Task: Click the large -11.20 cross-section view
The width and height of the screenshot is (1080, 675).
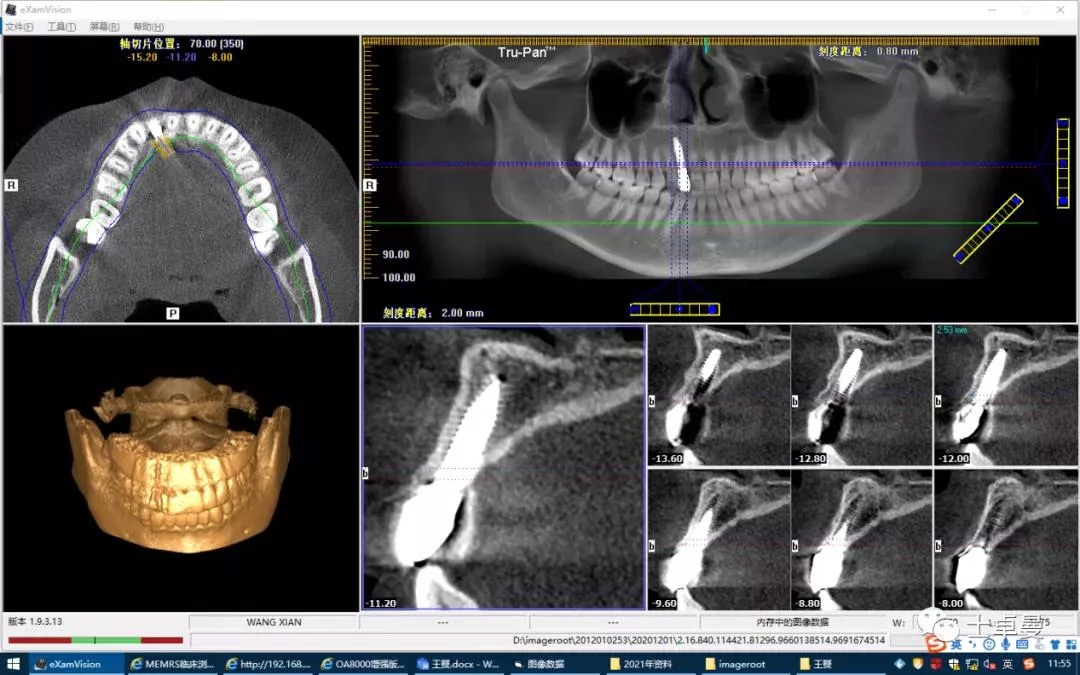Action: click(x=503, y=468)
